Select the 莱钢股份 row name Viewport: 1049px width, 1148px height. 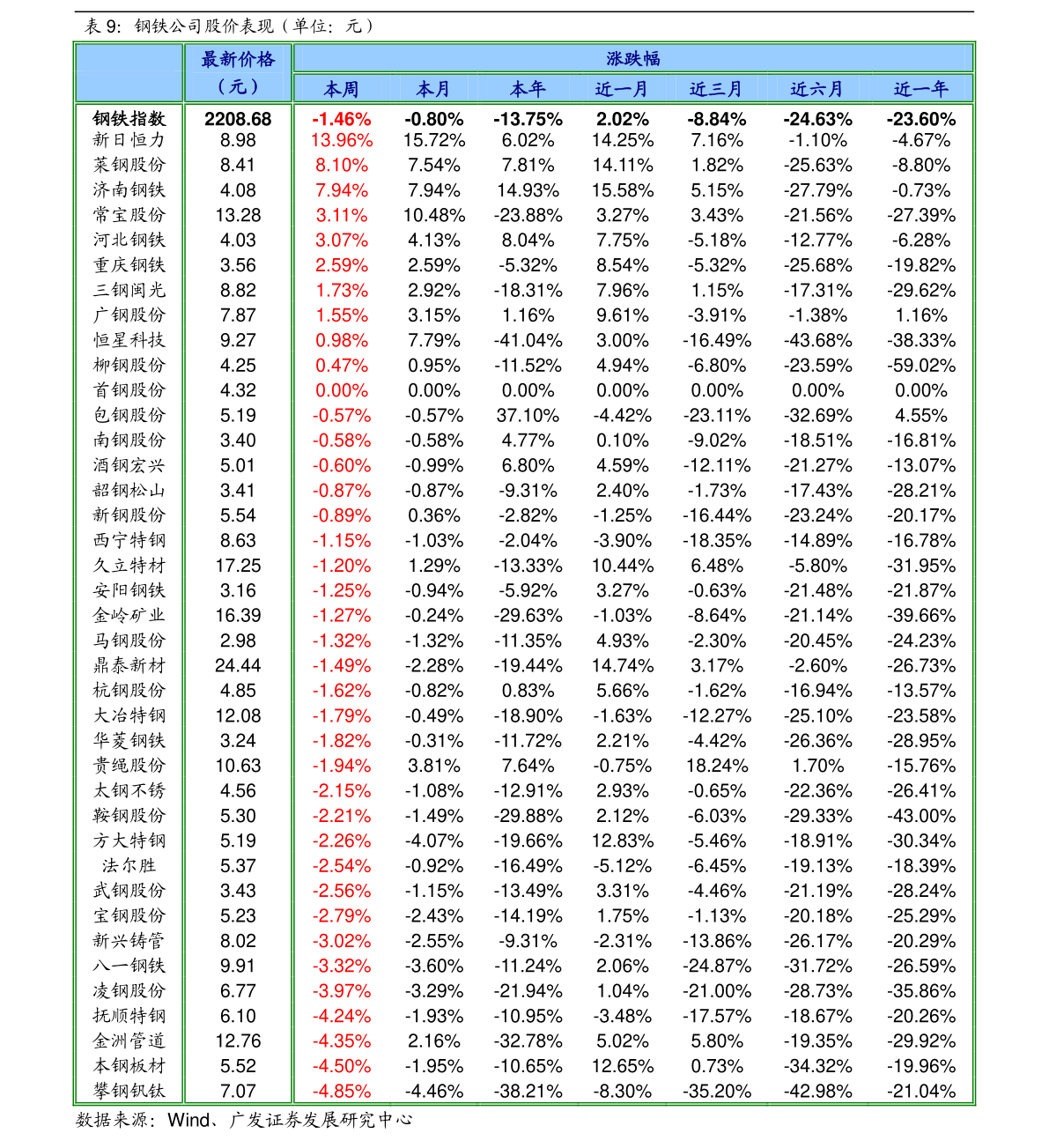coord(129,165)
